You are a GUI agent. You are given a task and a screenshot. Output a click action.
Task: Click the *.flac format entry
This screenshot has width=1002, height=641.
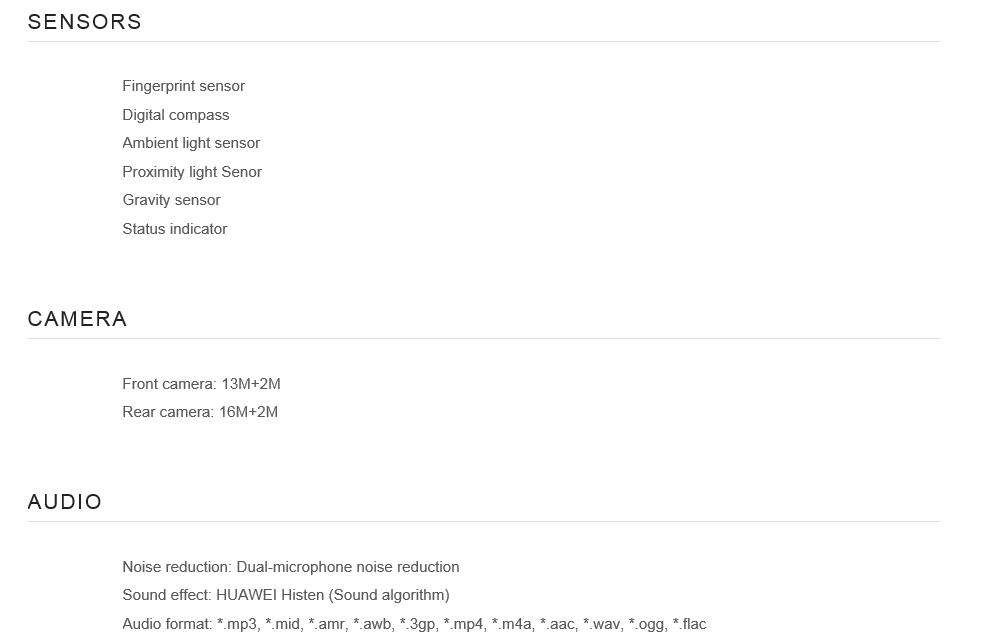689,624
